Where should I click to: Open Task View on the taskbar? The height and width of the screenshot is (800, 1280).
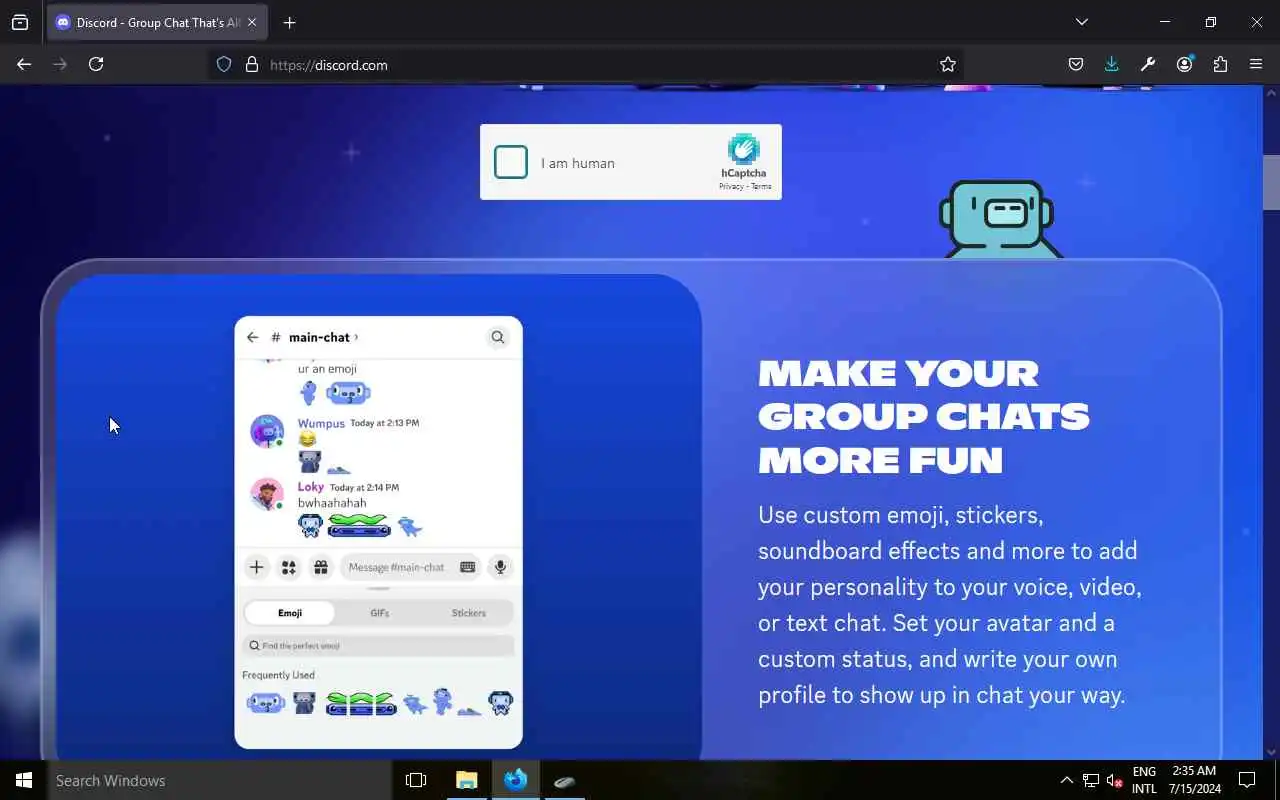click(x=416, y=780)
